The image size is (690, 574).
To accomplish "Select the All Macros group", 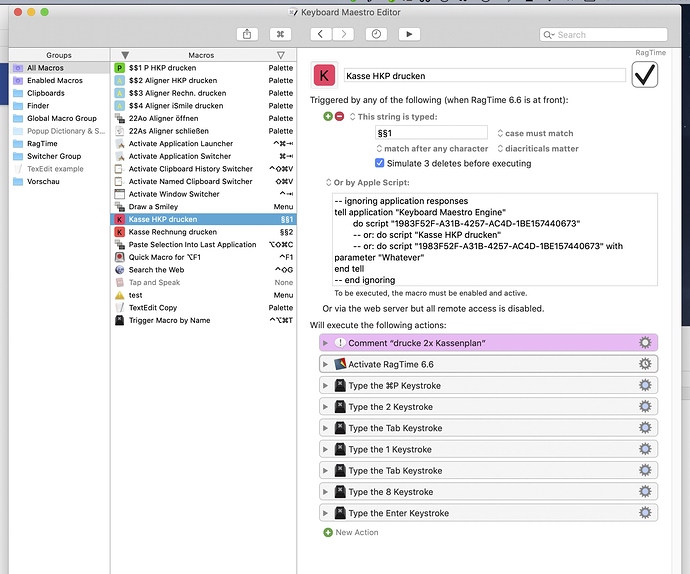I will (59, 68).
